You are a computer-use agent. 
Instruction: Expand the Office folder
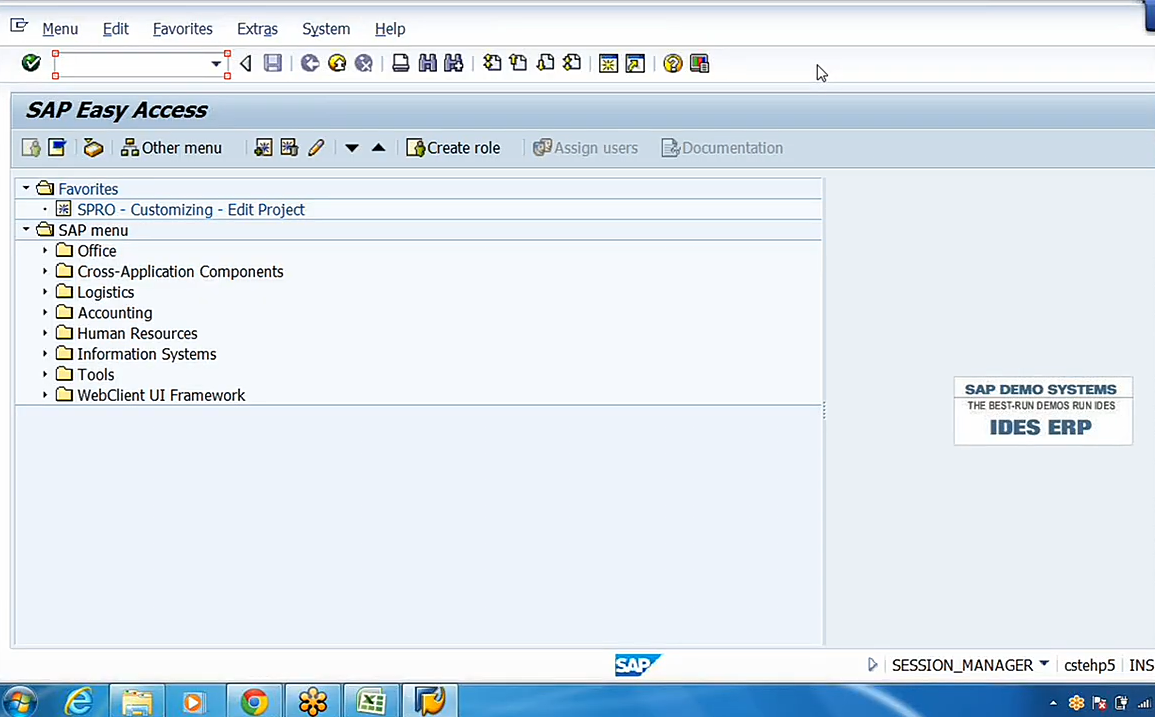tap(45, 251)
